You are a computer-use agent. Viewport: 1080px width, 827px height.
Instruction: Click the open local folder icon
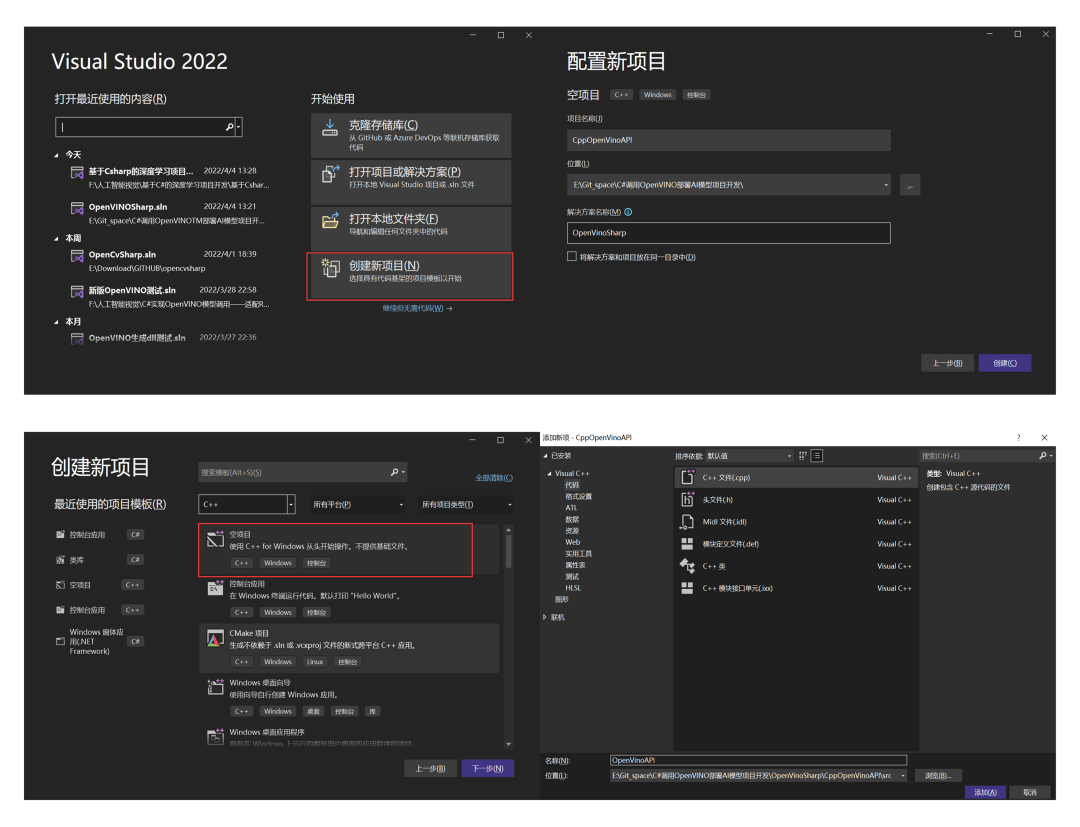coord(331,220)
